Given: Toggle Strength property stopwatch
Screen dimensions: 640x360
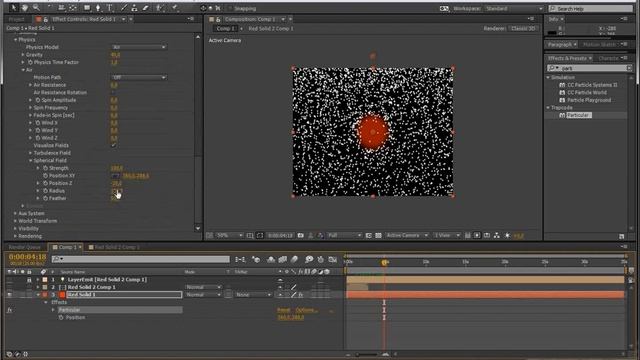Looking at the screenshot, I should (45, 168).
